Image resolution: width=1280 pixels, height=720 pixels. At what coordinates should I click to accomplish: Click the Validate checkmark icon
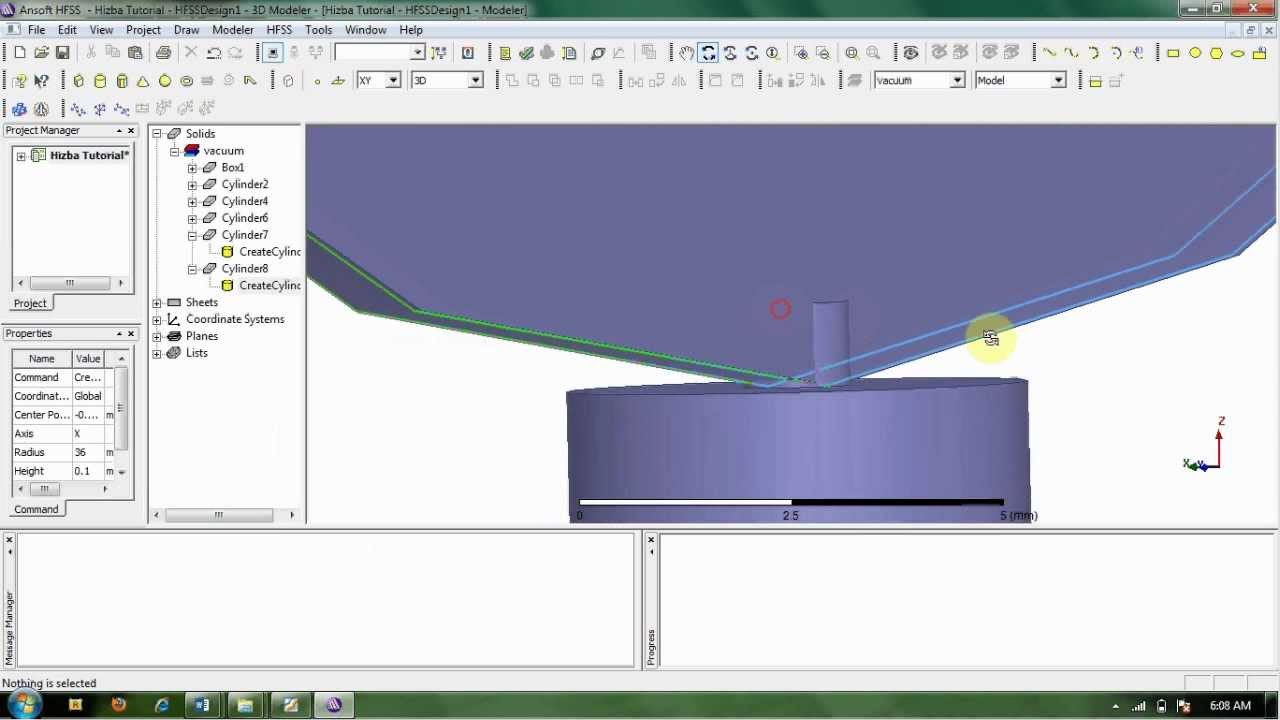(526, 53)
